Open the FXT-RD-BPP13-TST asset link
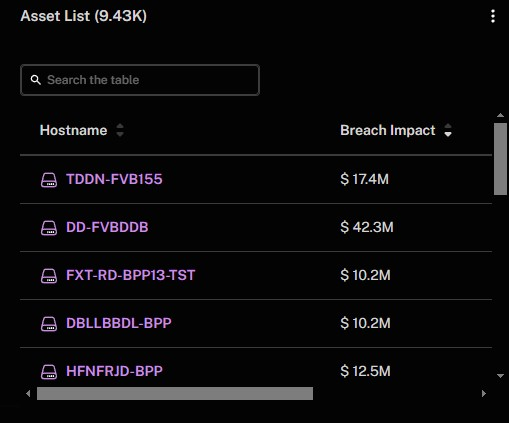 pos(130,275)
